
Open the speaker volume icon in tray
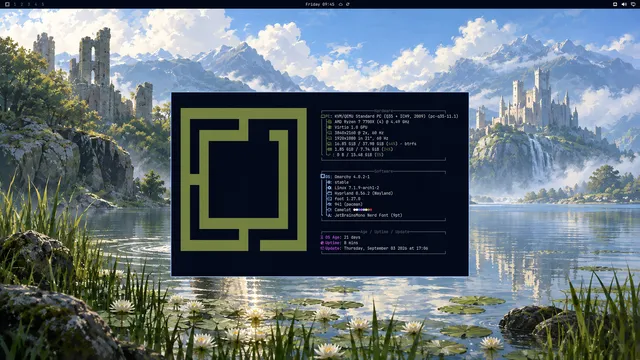[x=624, y=4]
